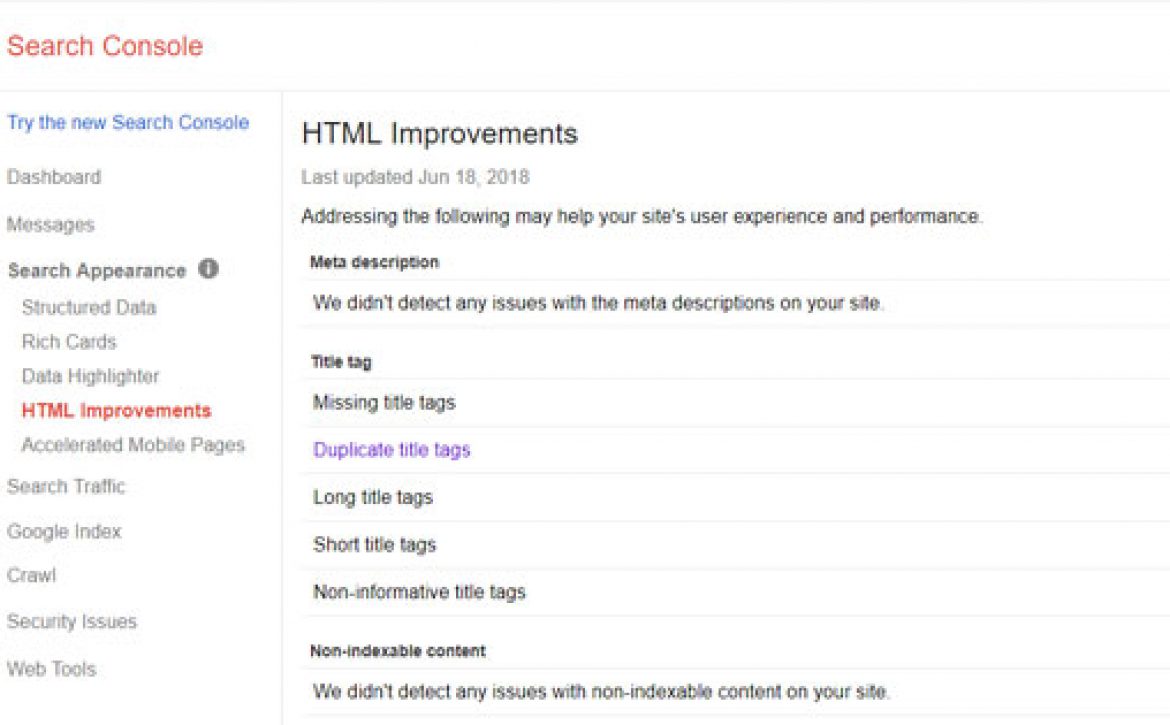
Task: Select HTML Improvements in sidebar
Action: [116, 410]
